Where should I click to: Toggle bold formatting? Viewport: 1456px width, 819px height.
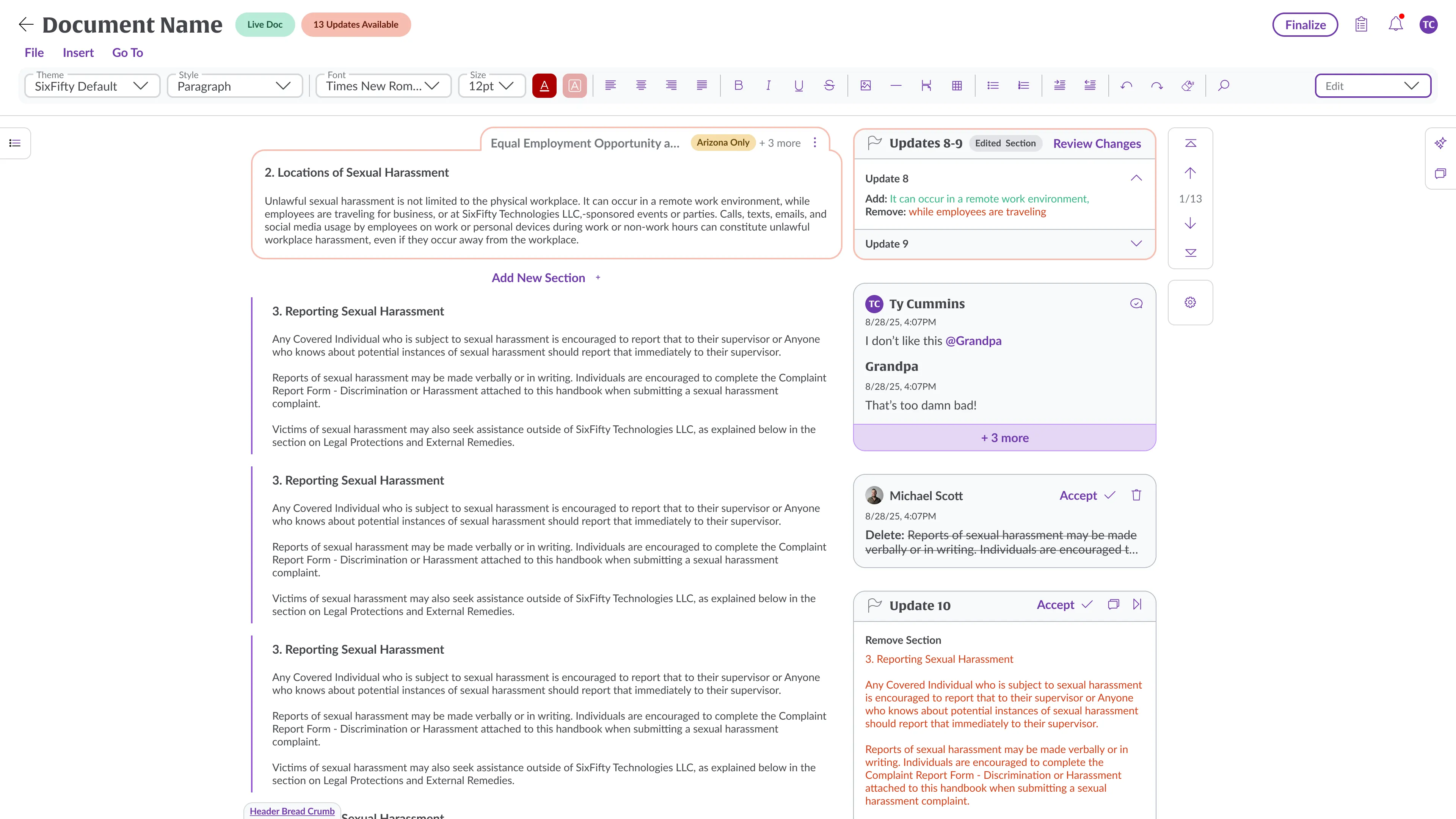point(738,85)
